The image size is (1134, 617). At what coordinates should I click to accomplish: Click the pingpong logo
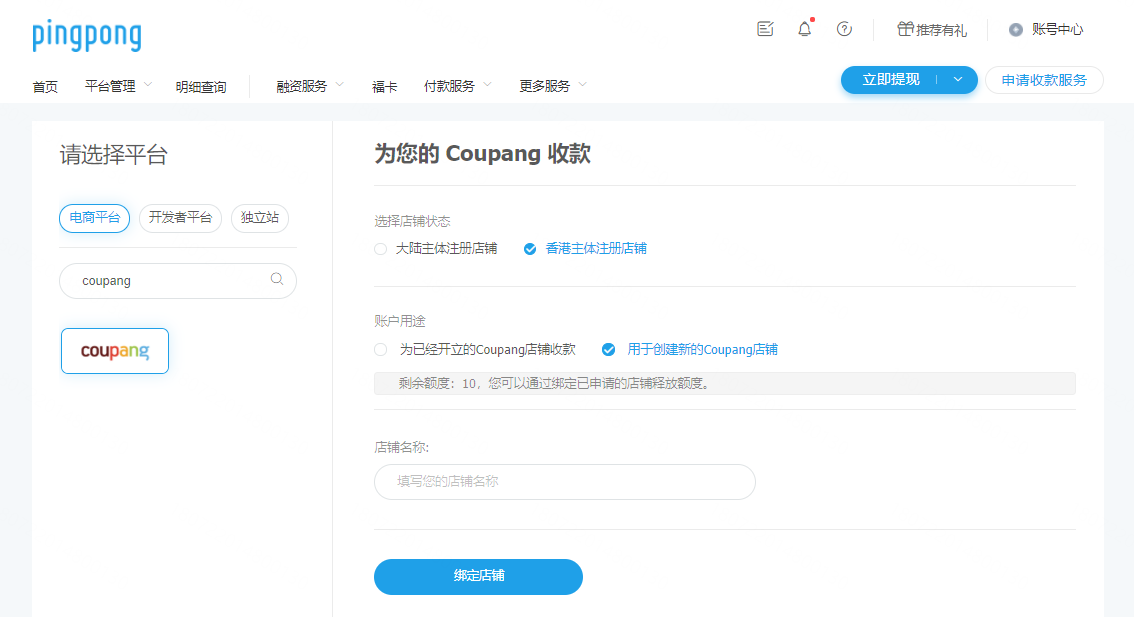point(87,35)
